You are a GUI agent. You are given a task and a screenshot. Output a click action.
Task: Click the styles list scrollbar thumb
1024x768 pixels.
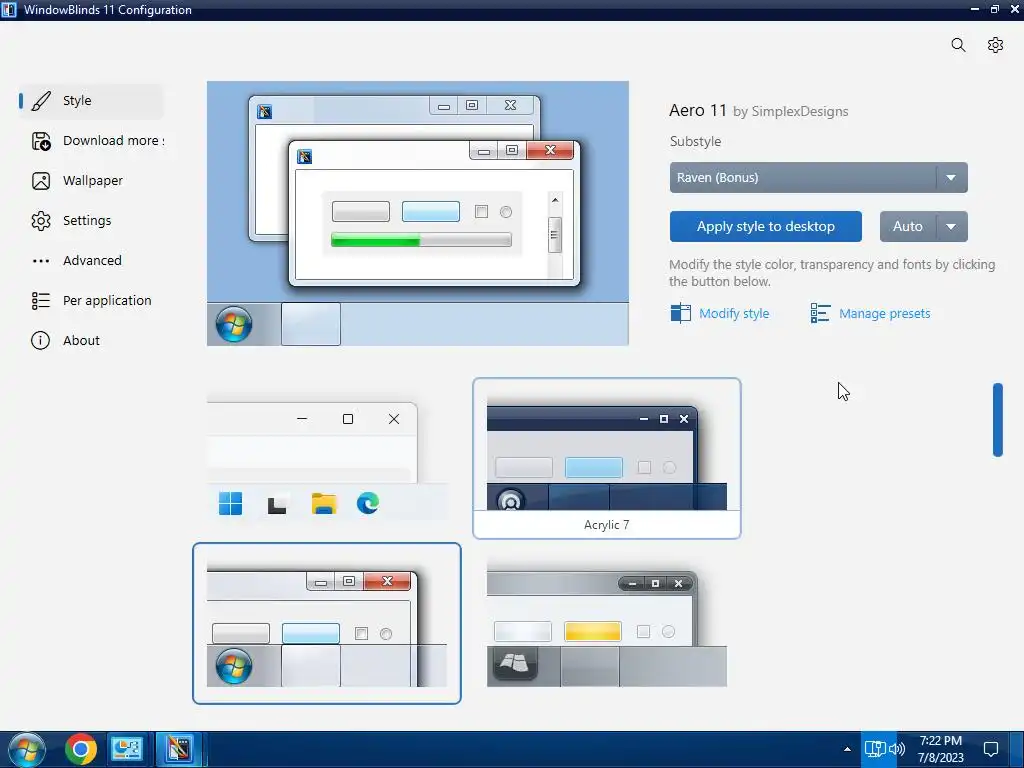point(997,420)
